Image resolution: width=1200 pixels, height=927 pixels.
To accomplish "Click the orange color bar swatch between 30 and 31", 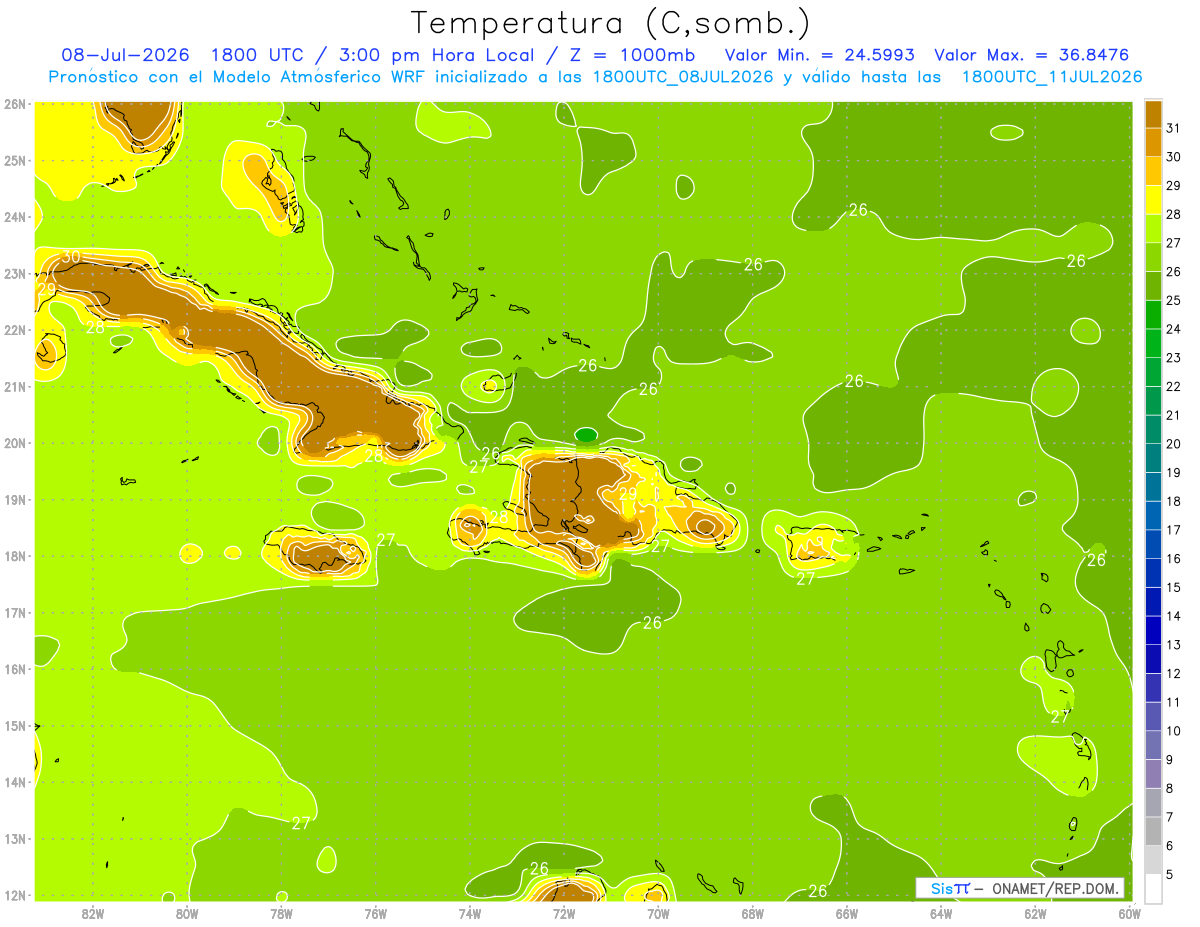I will pyautogui.click(x=1153, y=142).
